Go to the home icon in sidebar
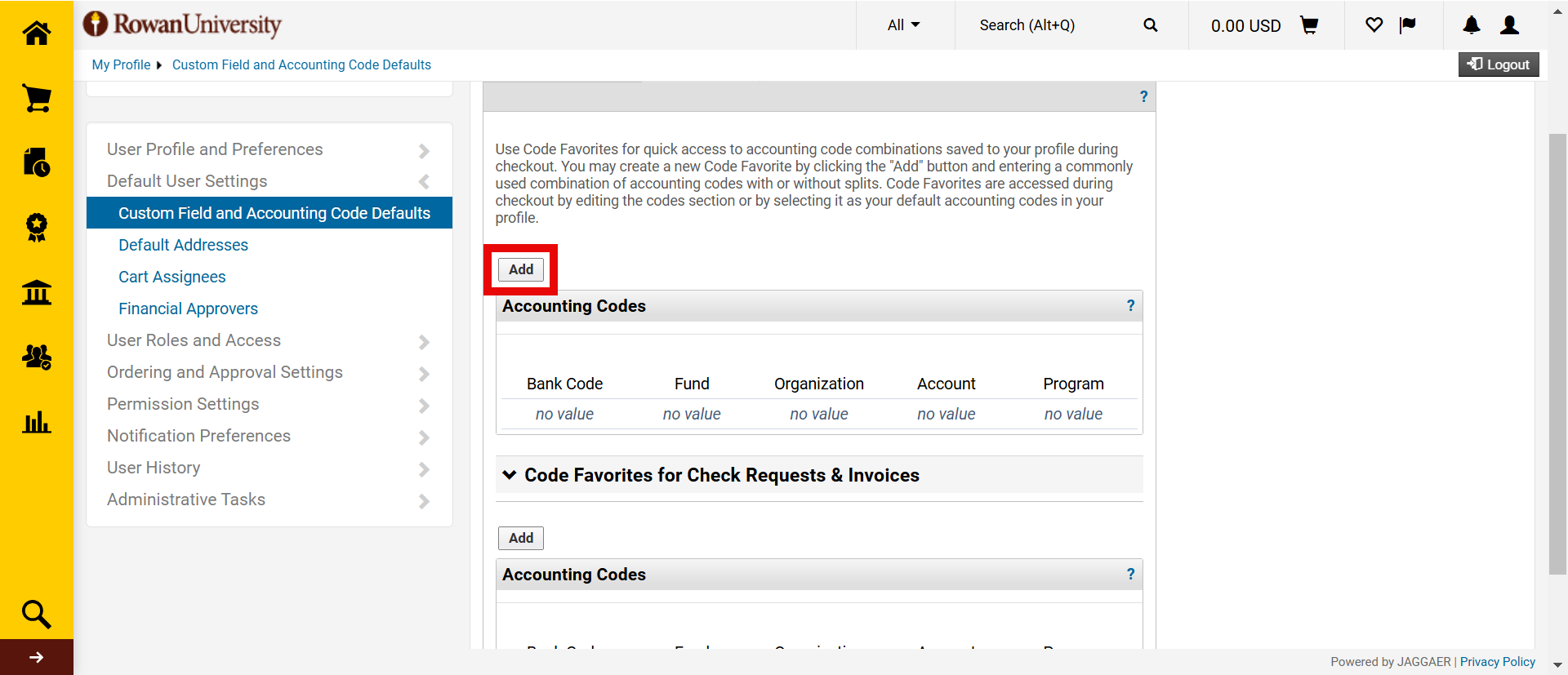1568x675 pixels. (37, 33)
